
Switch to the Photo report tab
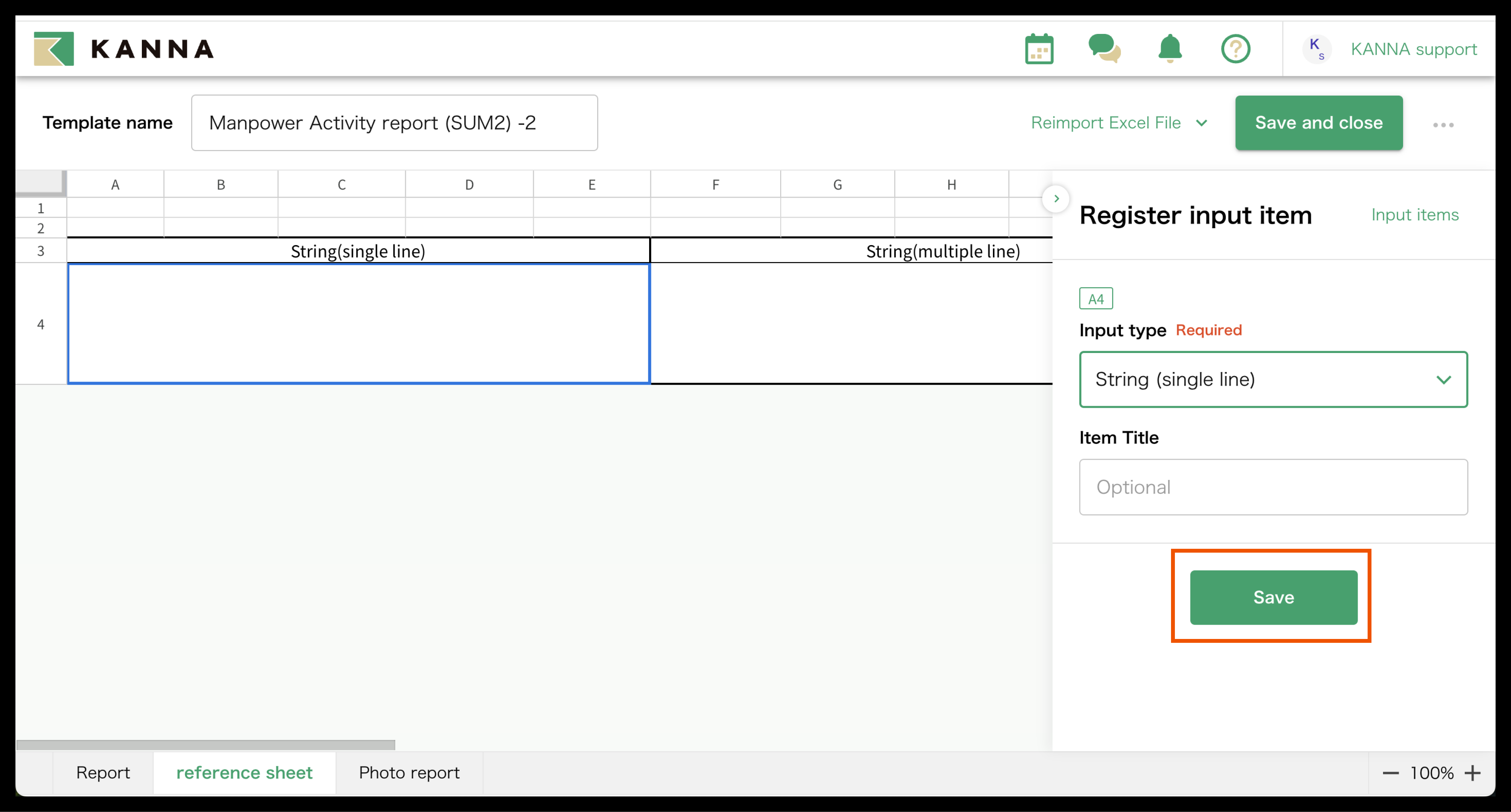pyautogui.click(x=409, y=773)
